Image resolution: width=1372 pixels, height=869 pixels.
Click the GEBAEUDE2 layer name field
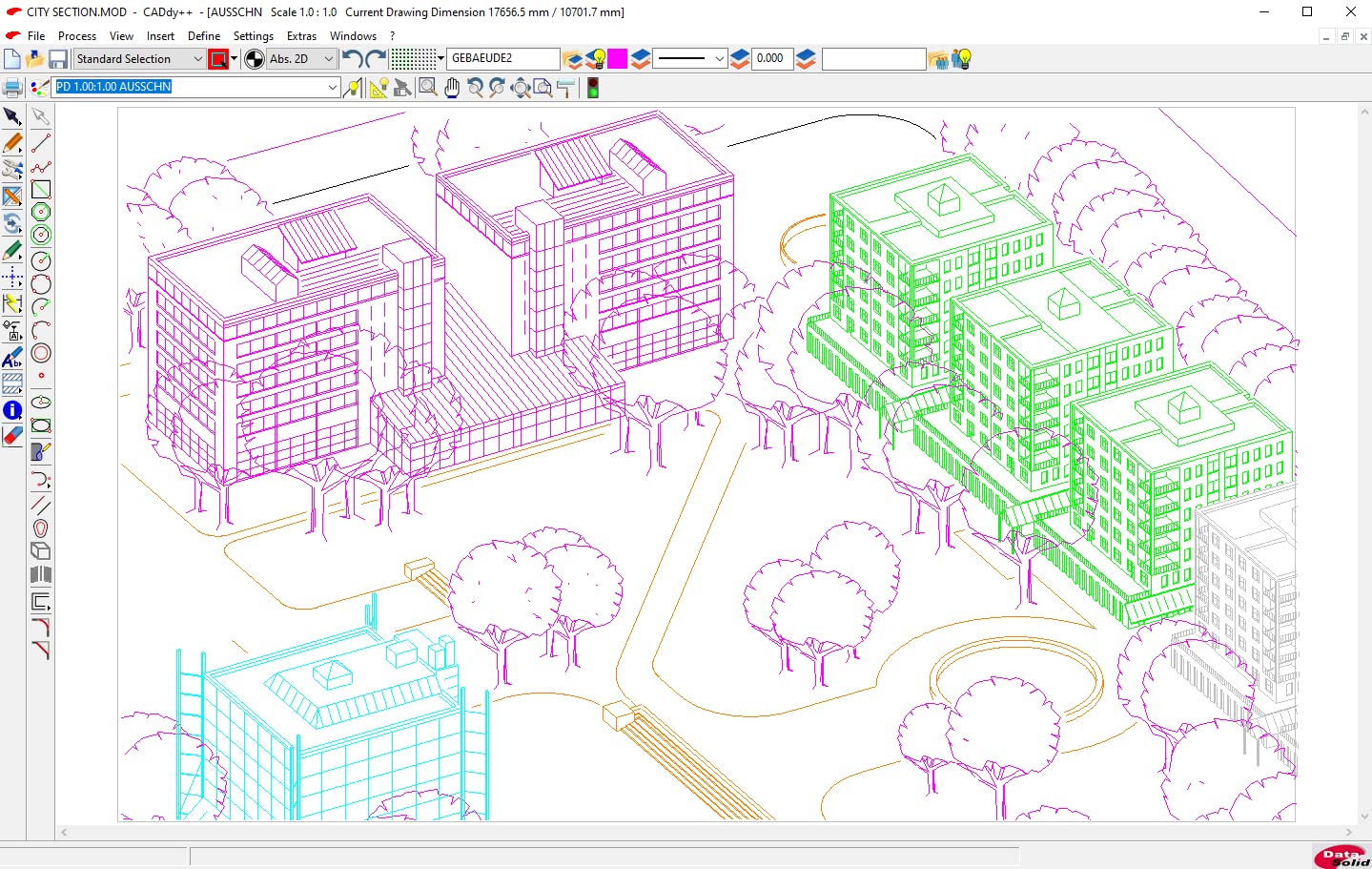(503, 58)
